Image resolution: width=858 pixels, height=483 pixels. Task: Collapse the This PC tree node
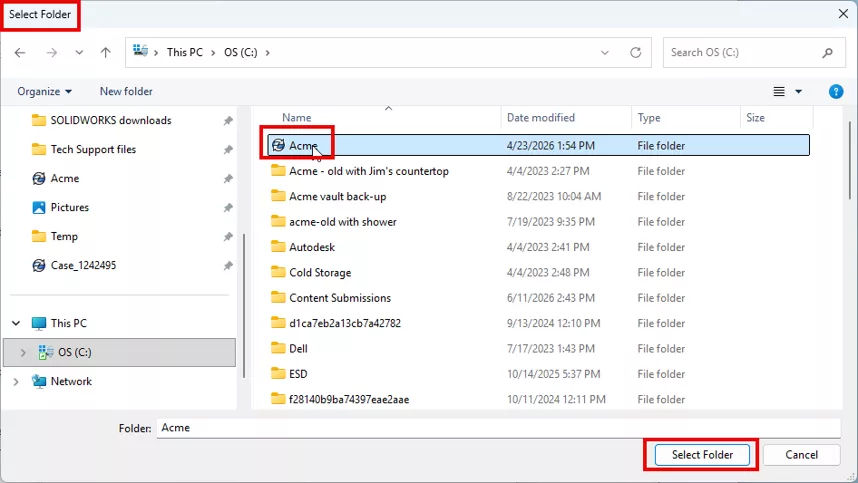click(x=16, y=323)
